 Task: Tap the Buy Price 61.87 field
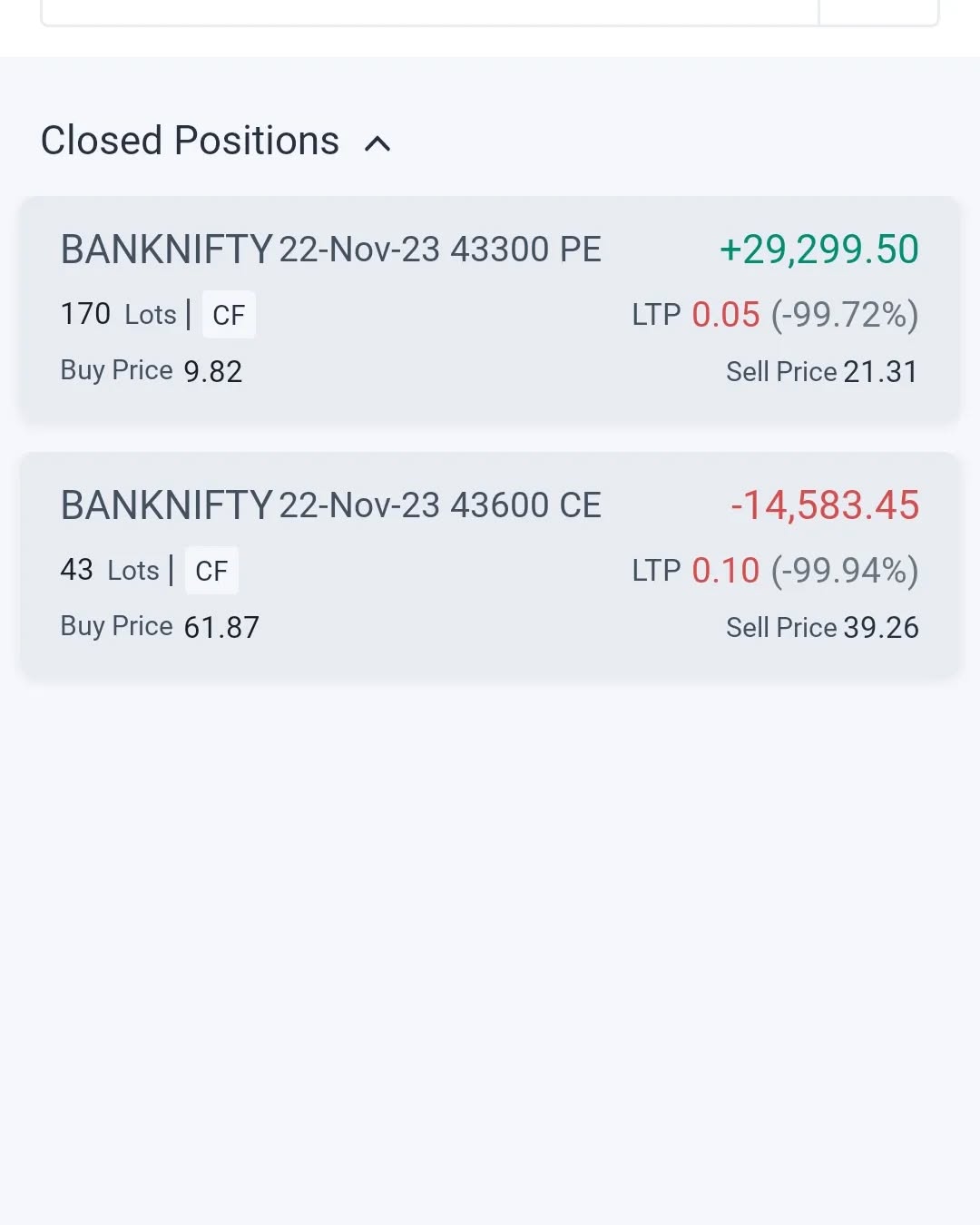[x=160, y=627]
